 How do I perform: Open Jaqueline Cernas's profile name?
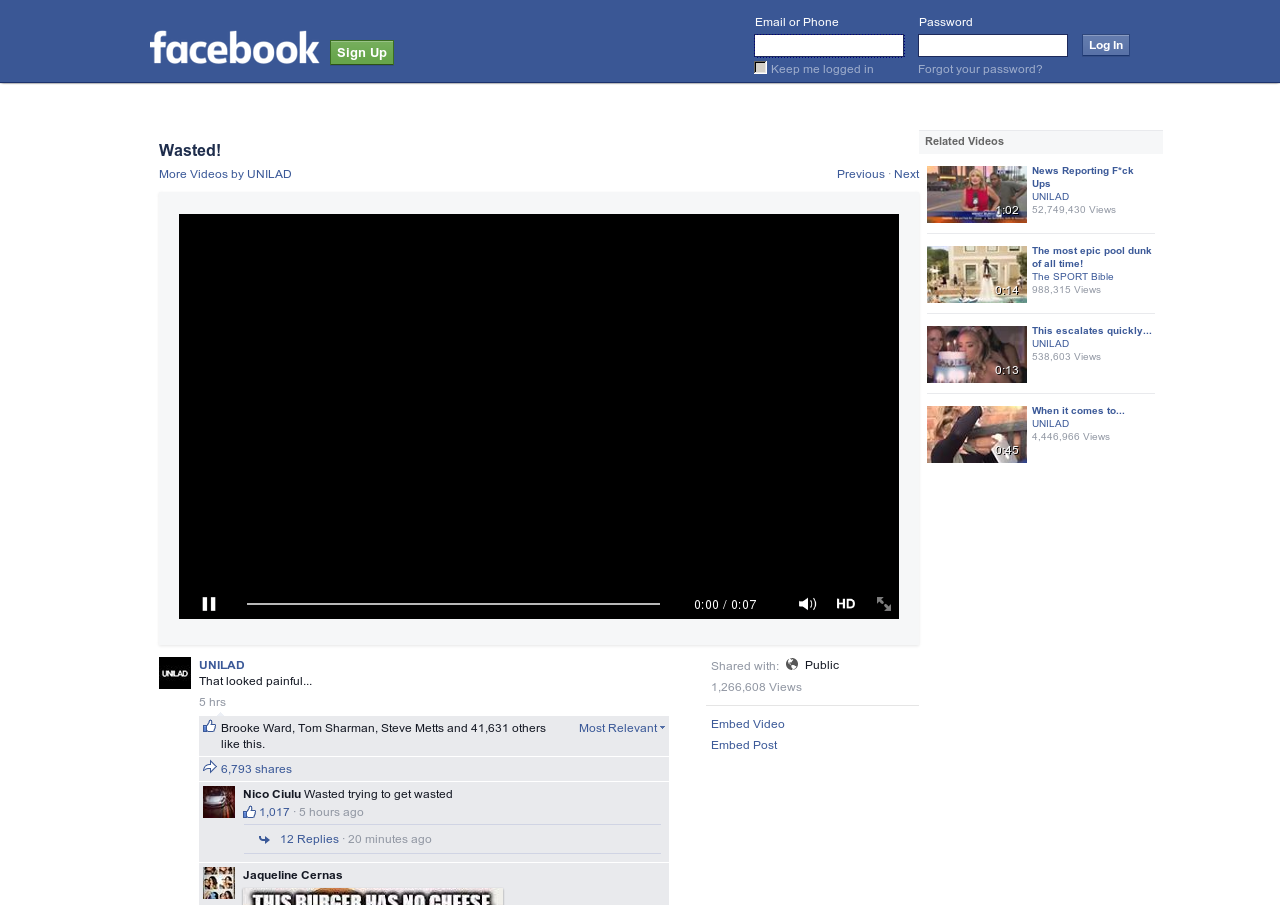click(x=293, y=875)
